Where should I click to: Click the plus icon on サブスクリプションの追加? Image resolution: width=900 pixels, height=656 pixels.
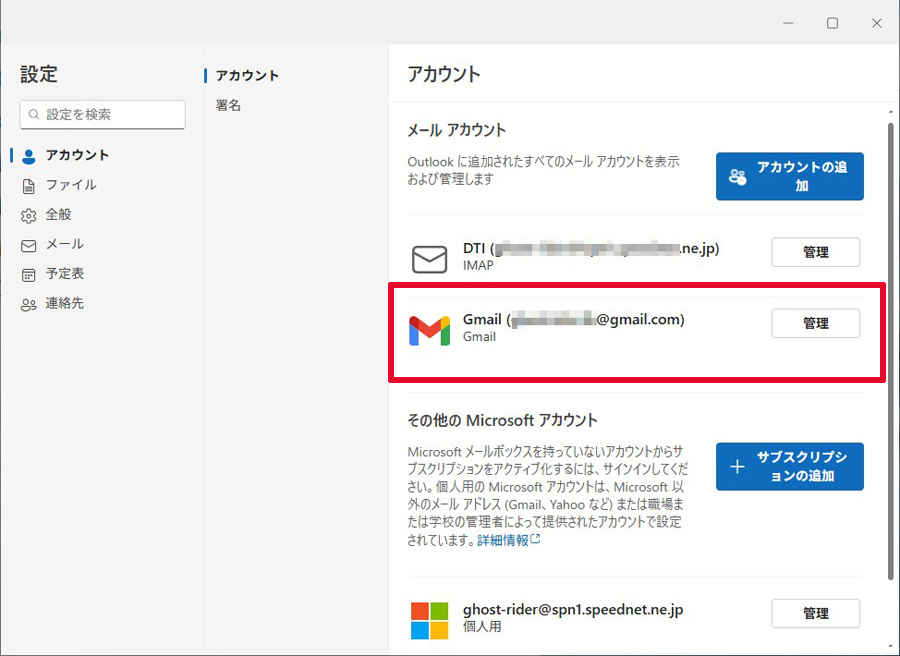click(x=737, y=467)
